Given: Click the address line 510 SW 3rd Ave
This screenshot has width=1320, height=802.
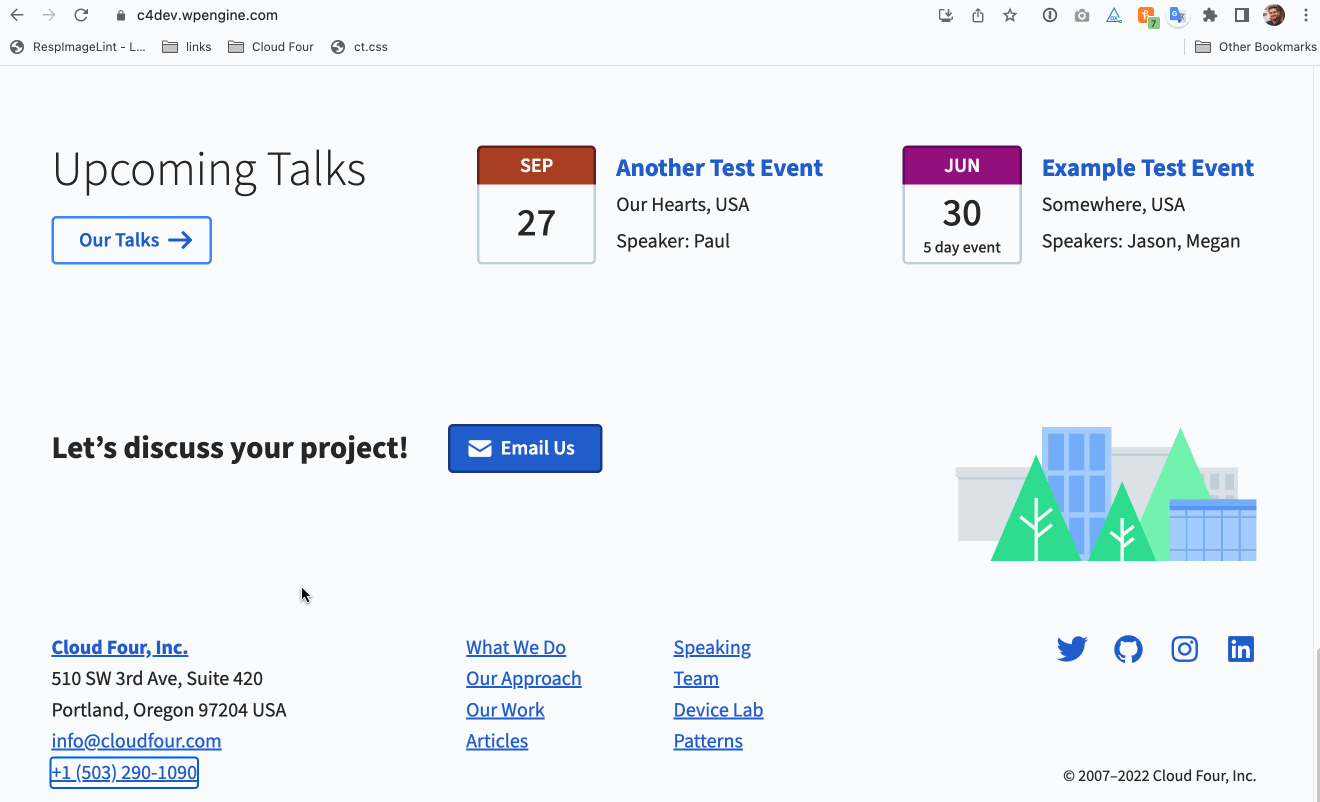Looking at the screenshot, I should tap(157, 679).
